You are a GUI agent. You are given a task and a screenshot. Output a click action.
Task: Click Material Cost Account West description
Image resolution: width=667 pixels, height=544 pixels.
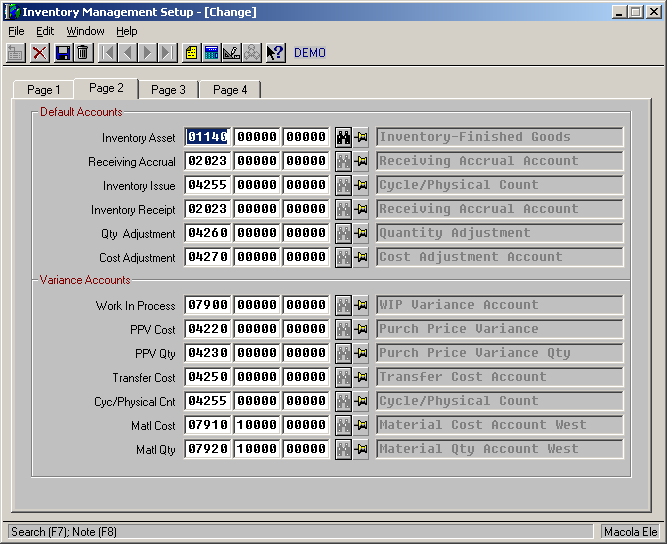(x=499, y=425)
